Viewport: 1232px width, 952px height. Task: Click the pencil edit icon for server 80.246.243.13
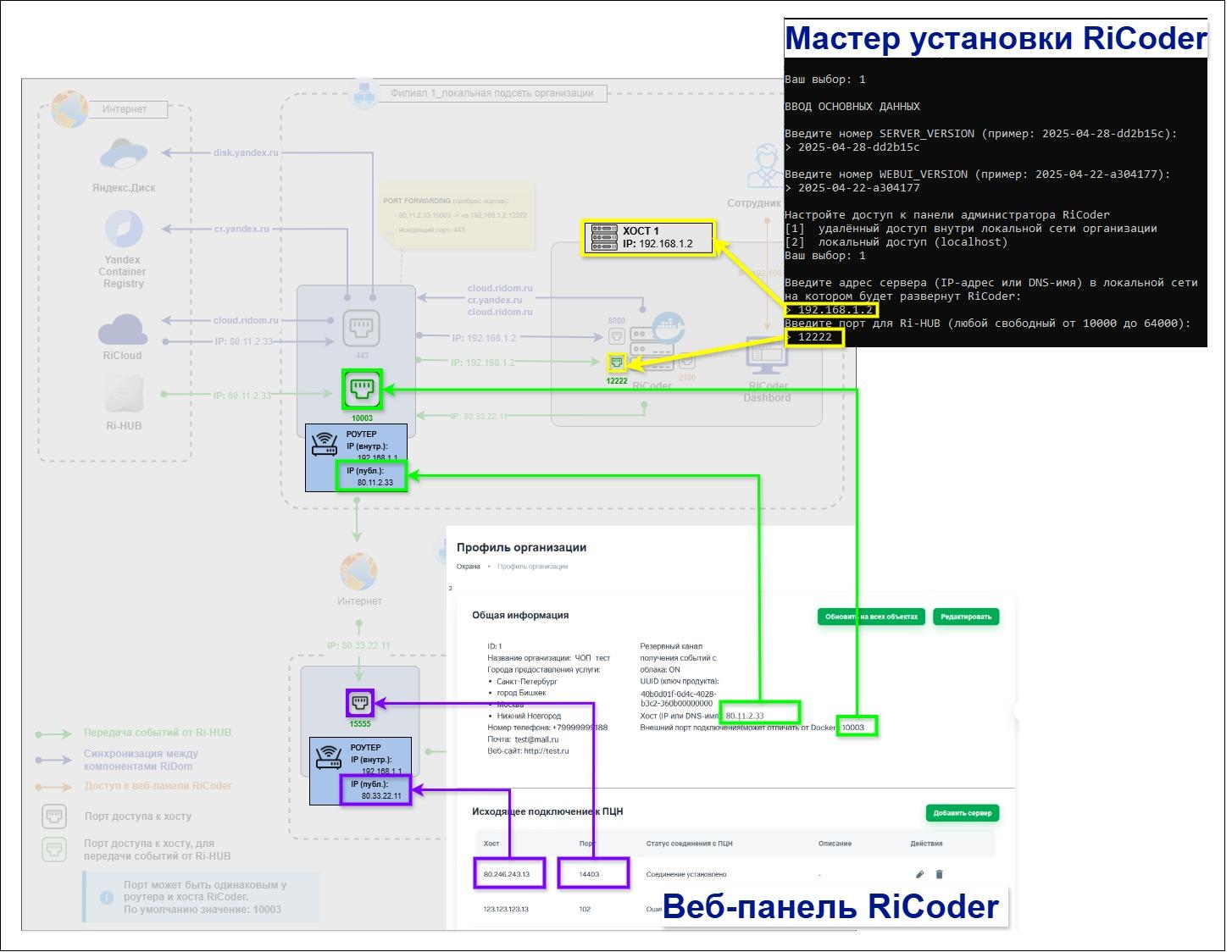pyautogui.click(x=919, y=874)
